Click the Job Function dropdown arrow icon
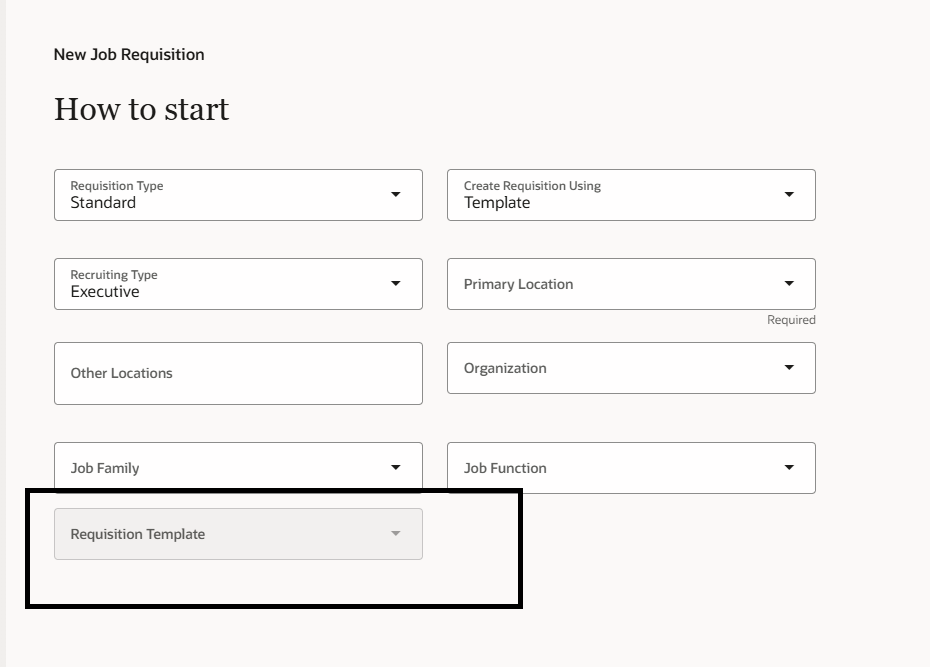The image size is (930, 667). pyautogui.click(x=788, y=467)
